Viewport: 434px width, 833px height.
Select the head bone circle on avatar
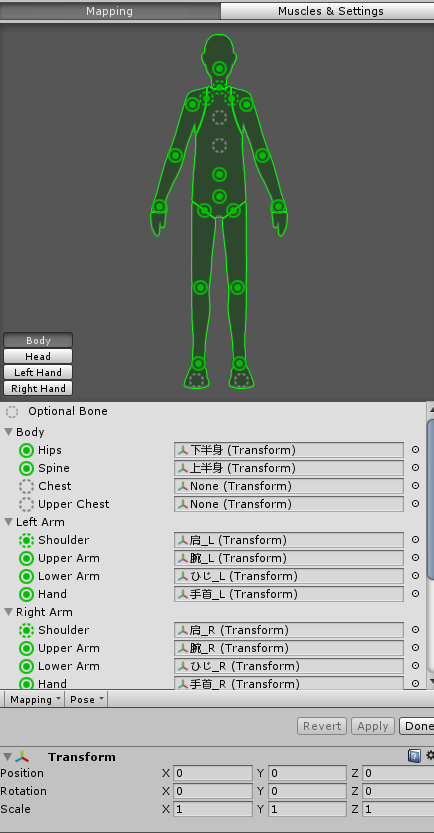[x=219, y=68]
